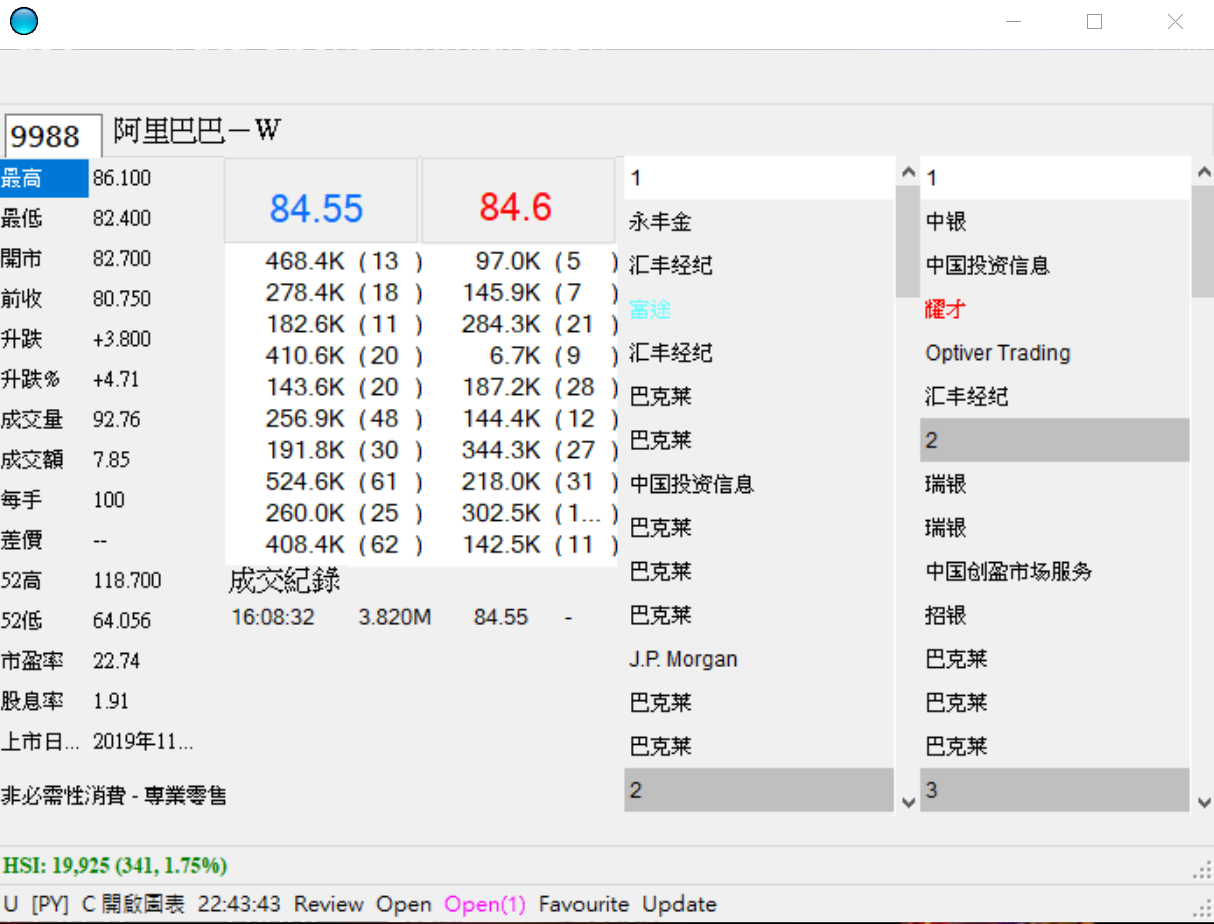
Task: Click the 成交額 value 7.85
Action: pyautogui.click(x=112, y=460)
